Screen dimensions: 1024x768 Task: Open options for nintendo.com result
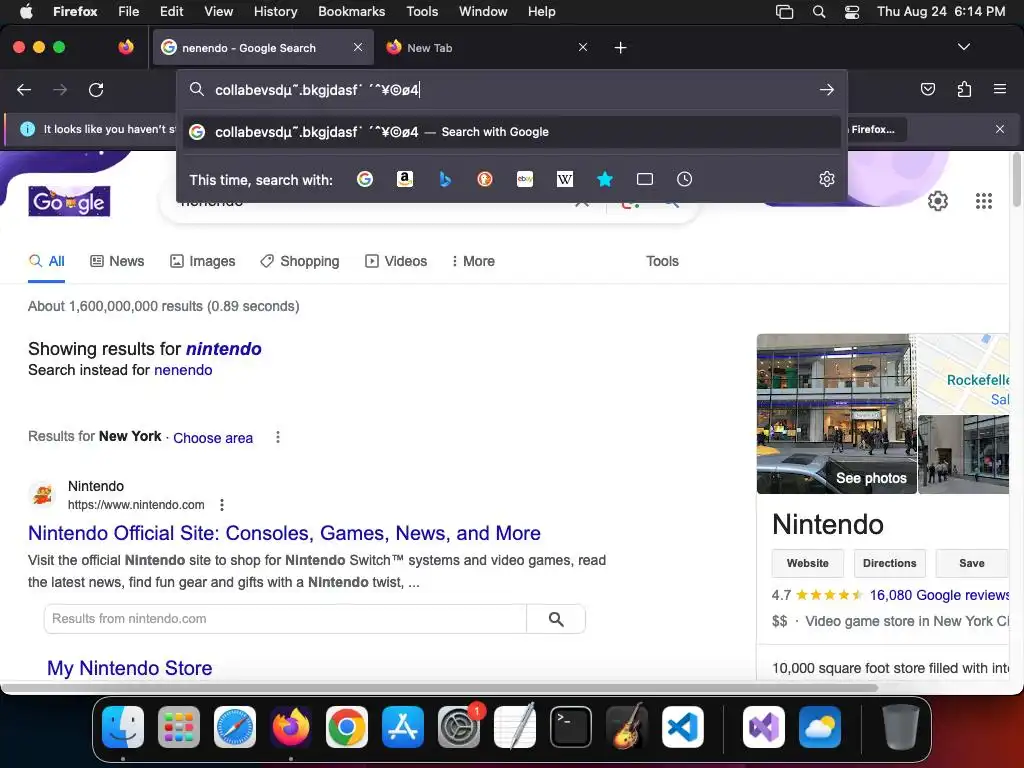click(222, 505)
